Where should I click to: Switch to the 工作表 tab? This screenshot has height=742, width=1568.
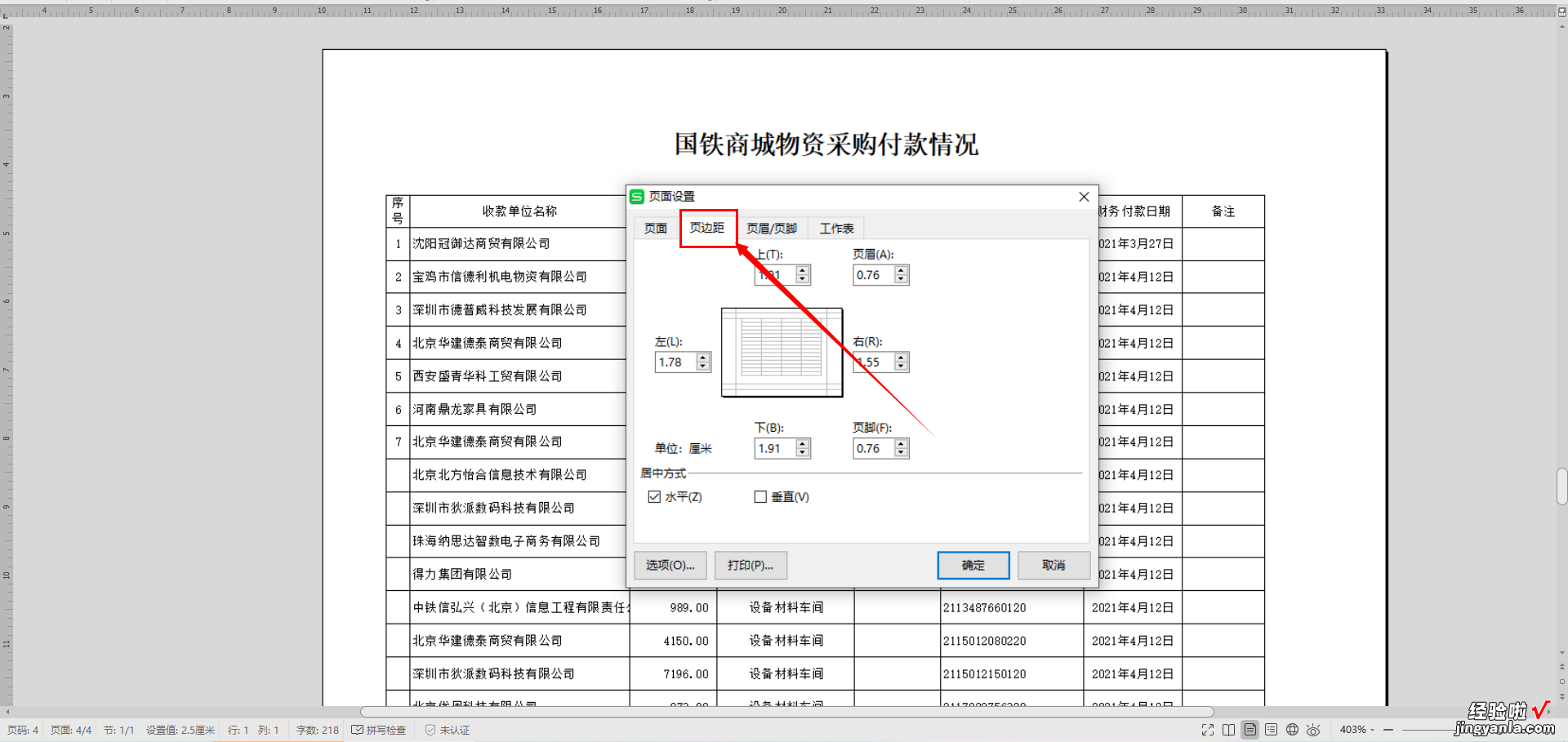click(x=837, y=229)
